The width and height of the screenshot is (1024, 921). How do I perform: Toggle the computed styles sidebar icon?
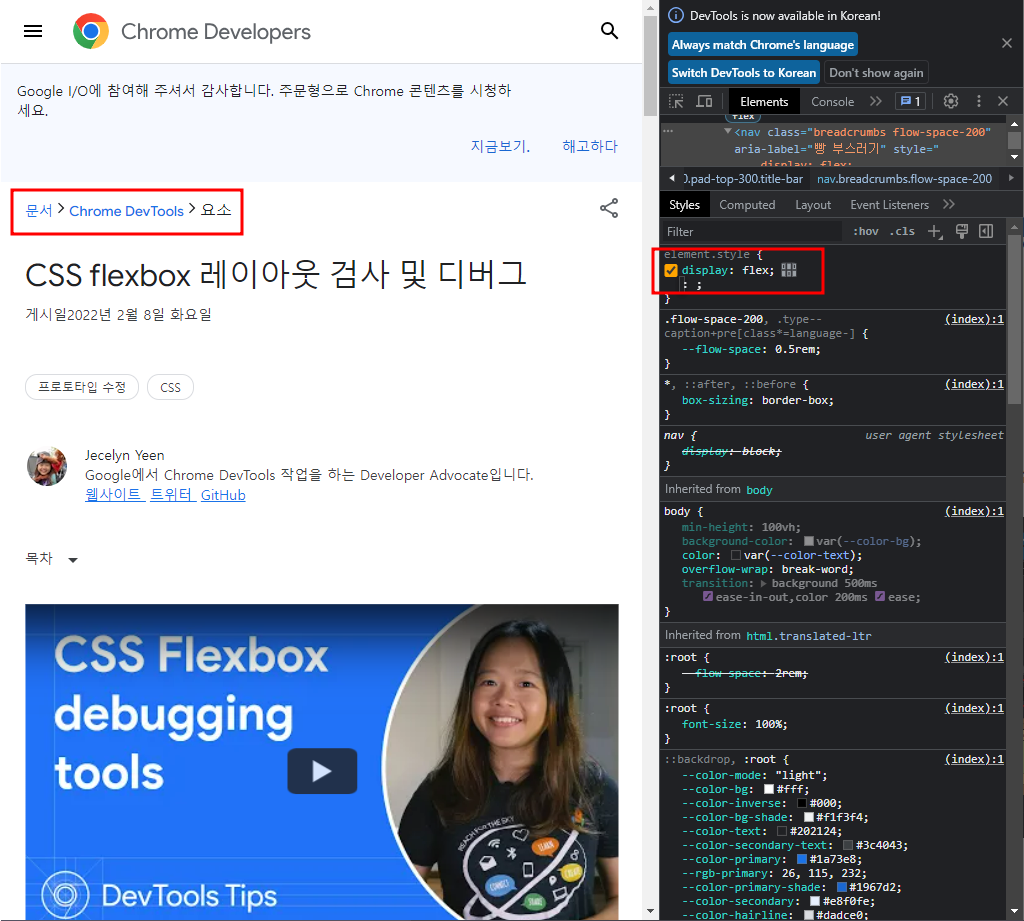click(x=986, y=231)
